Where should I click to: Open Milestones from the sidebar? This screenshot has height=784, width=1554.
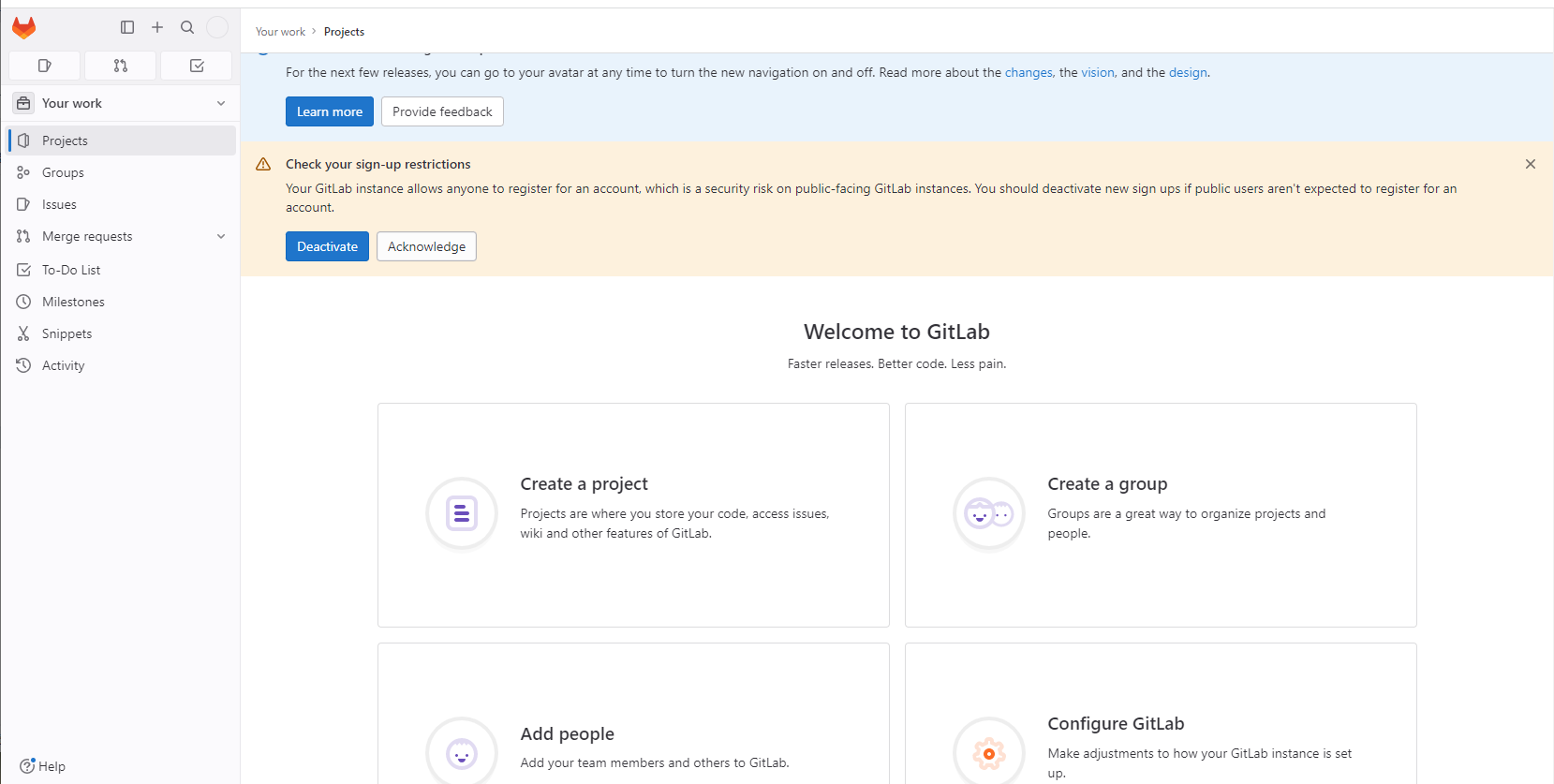pyautogui.click(x=122, y=302)
